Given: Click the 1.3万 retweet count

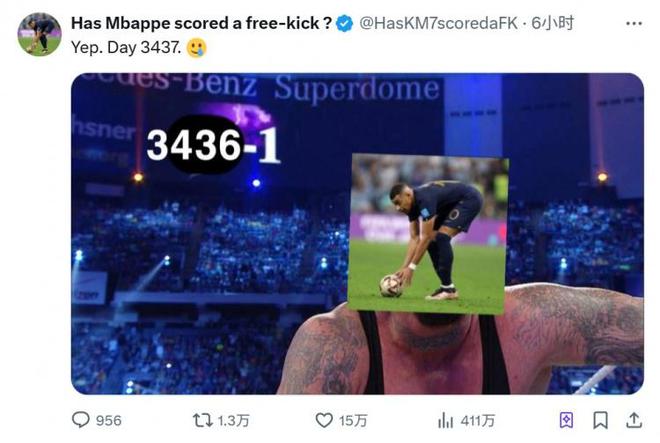Looking at the screenshot, I should (x=234, y=421).
